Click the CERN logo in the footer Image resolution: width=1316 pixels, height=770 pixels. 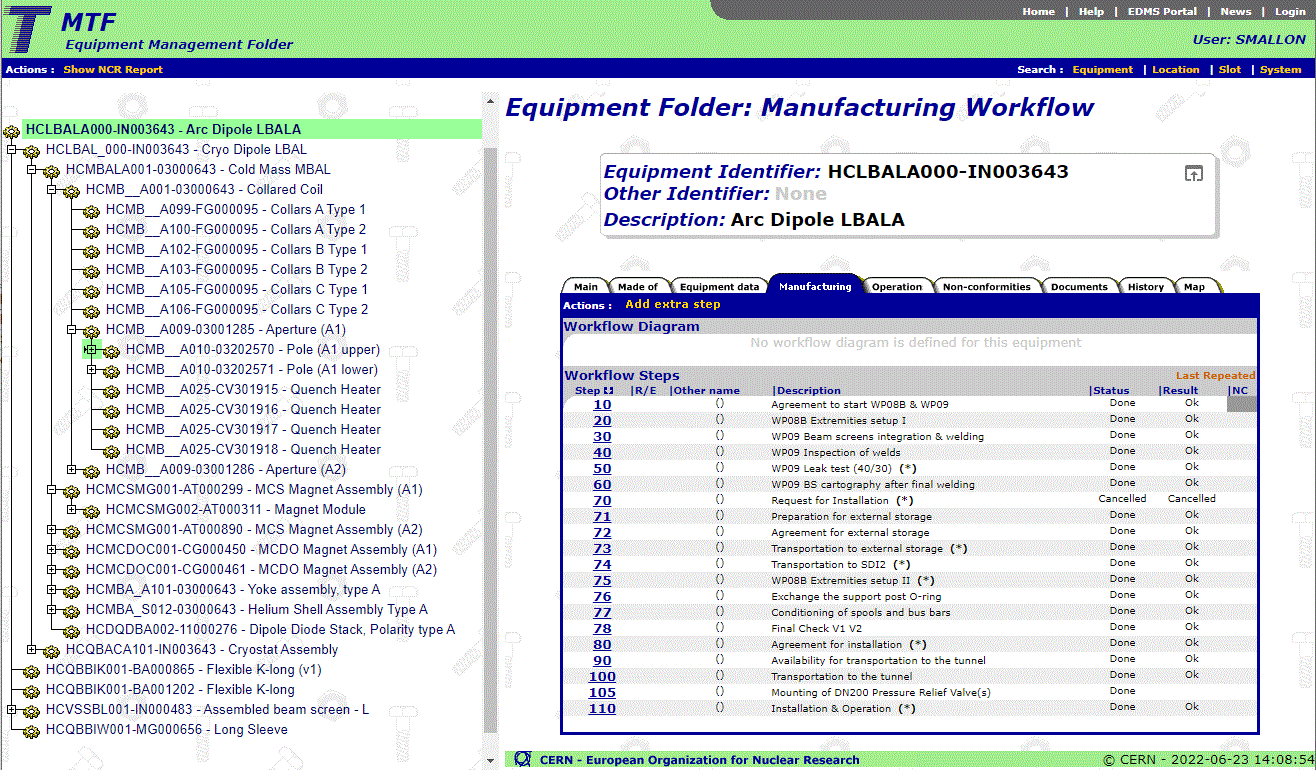(x=522, y=759)
